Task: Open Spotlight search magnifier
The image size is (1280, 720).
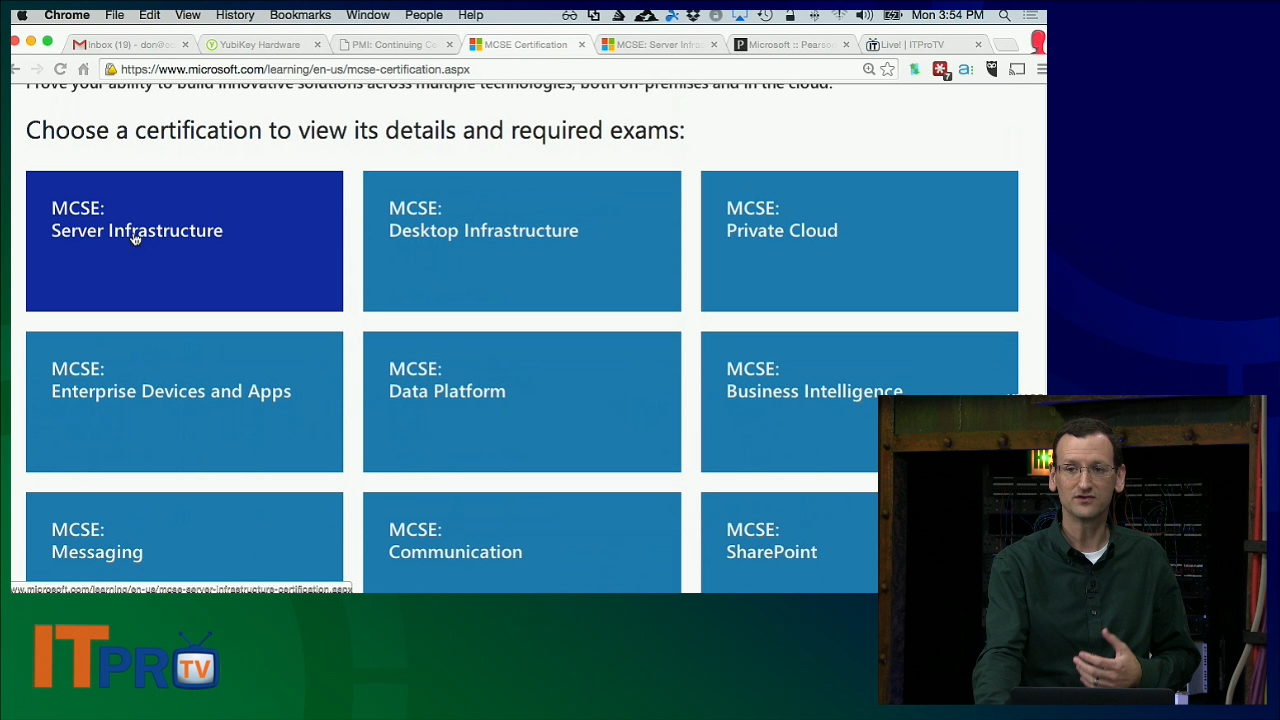Action: [1004, 15]
